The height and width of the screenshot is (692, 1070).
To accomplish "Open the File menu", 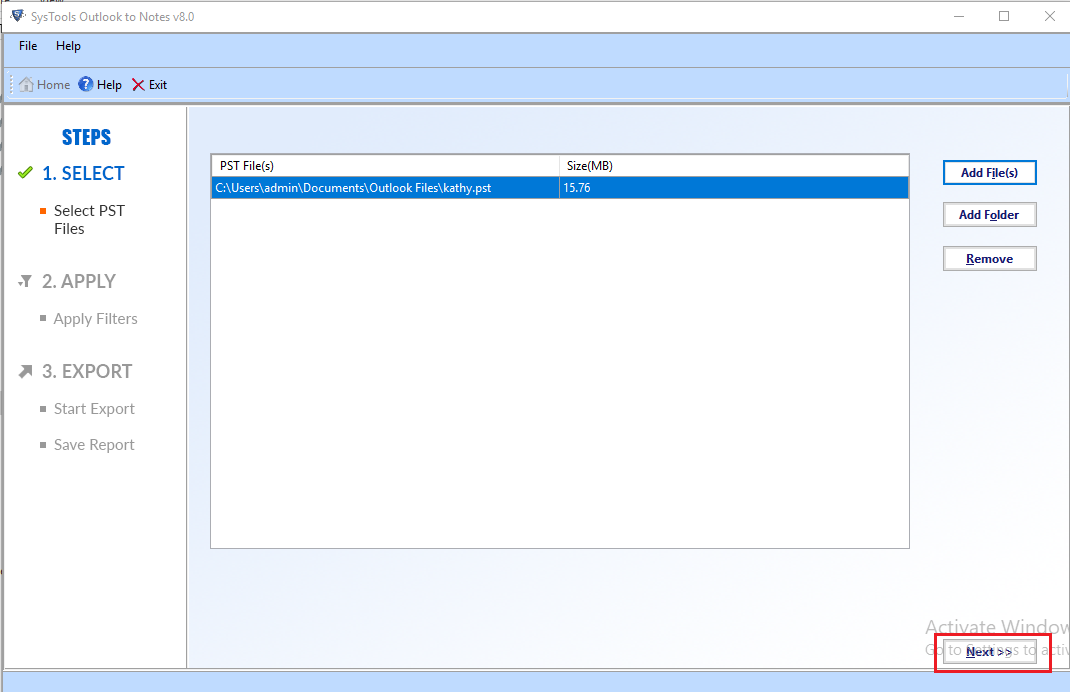I will [x=28, y=46].
